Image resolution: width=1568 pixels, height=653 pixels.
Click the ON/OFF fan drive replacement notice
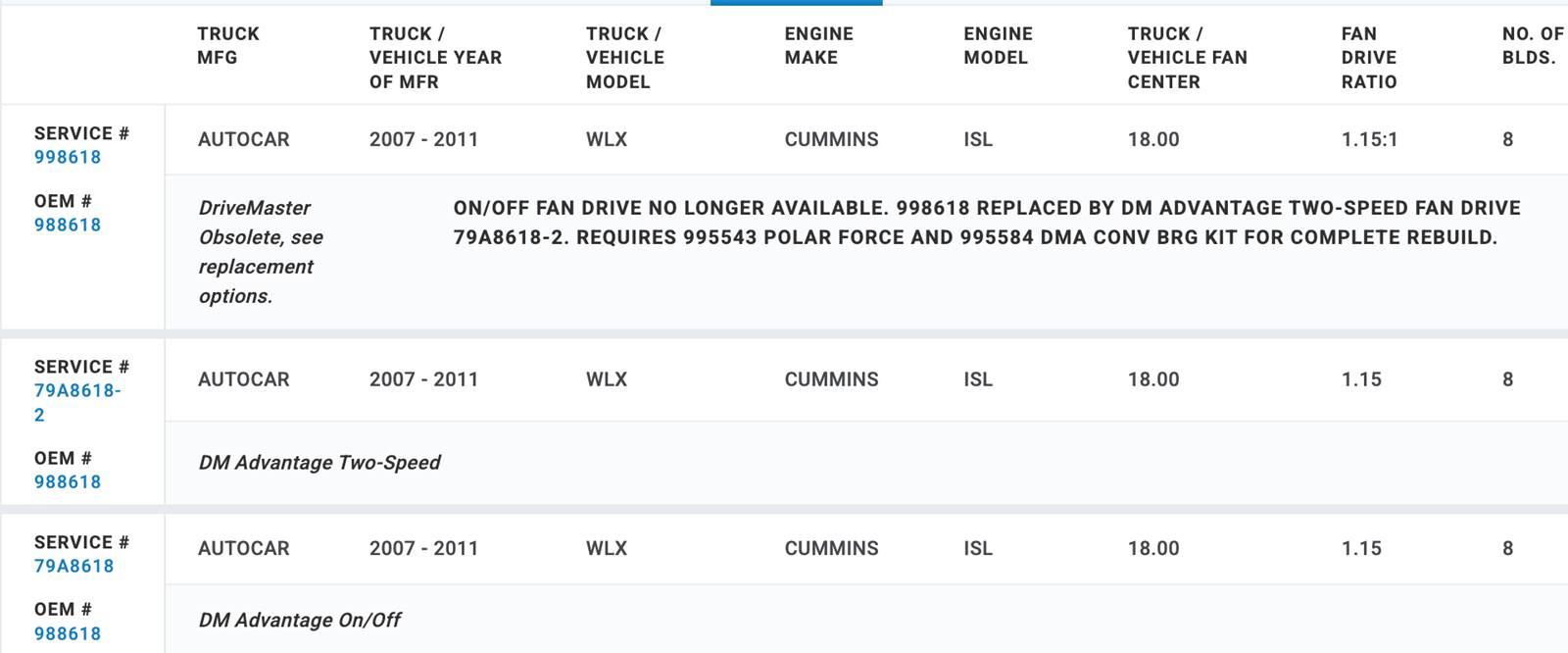pyautogui.click(x=987, y=223)
